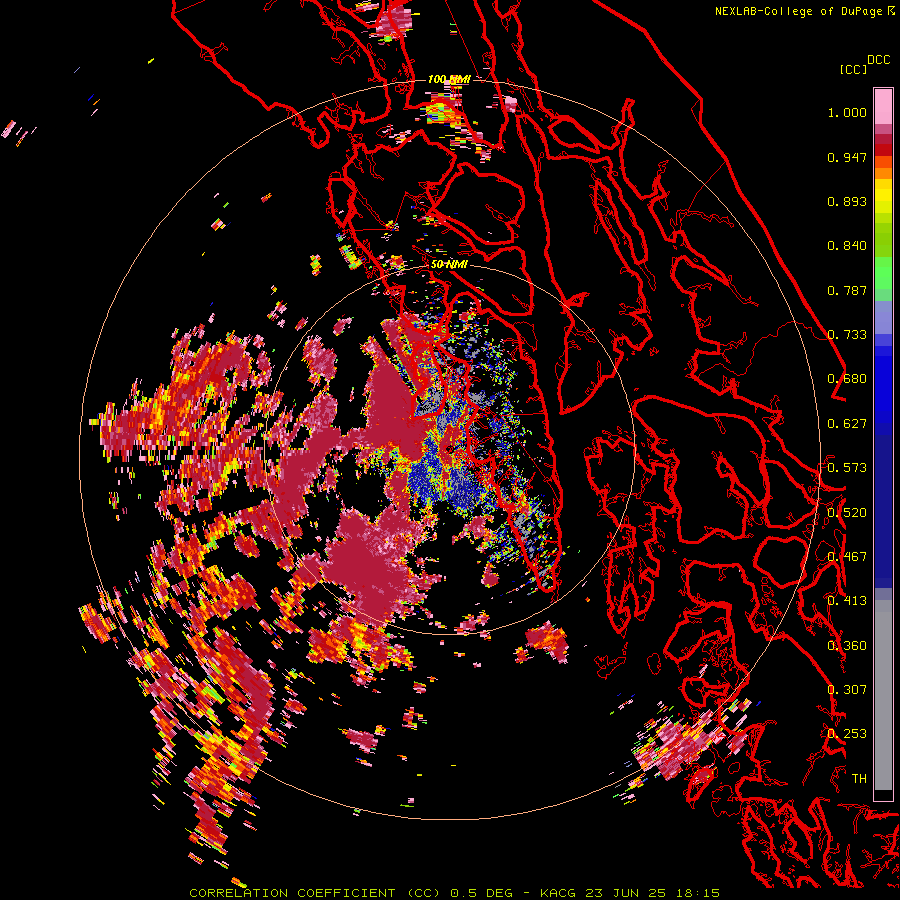Click the 0.680 color scale value
Viewport: 900px width, 900px height.
pyautogui.click(x=847, y=379)
